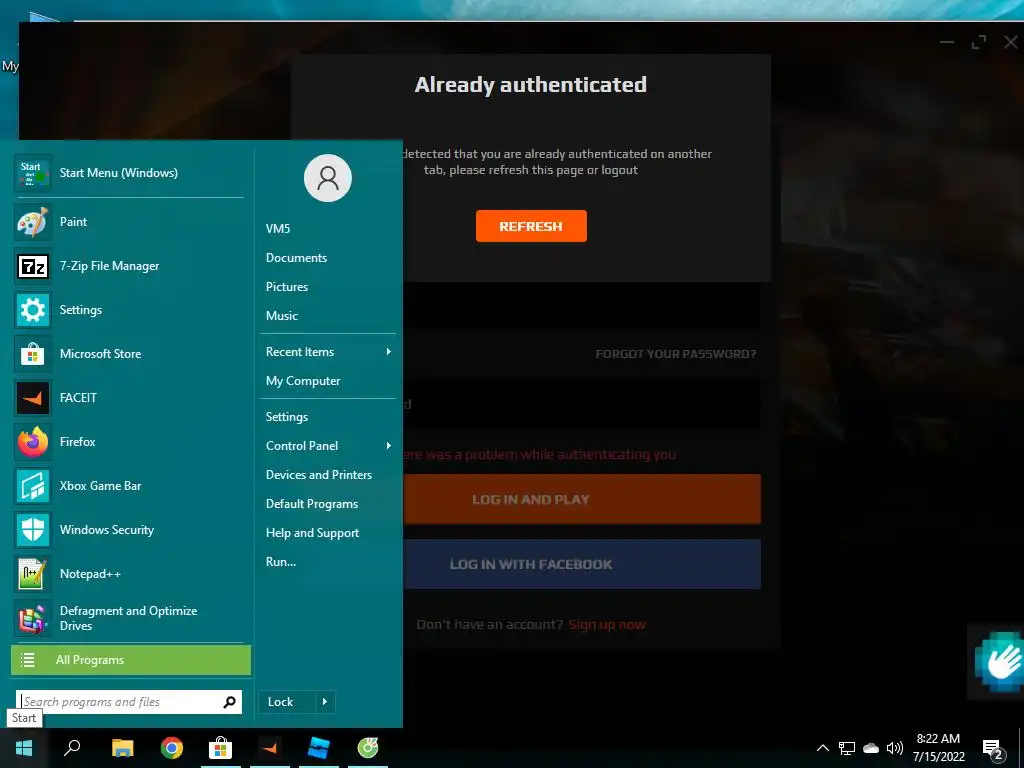
Task: Open Google Chrome from the taskbar
Action: point(172,748)
